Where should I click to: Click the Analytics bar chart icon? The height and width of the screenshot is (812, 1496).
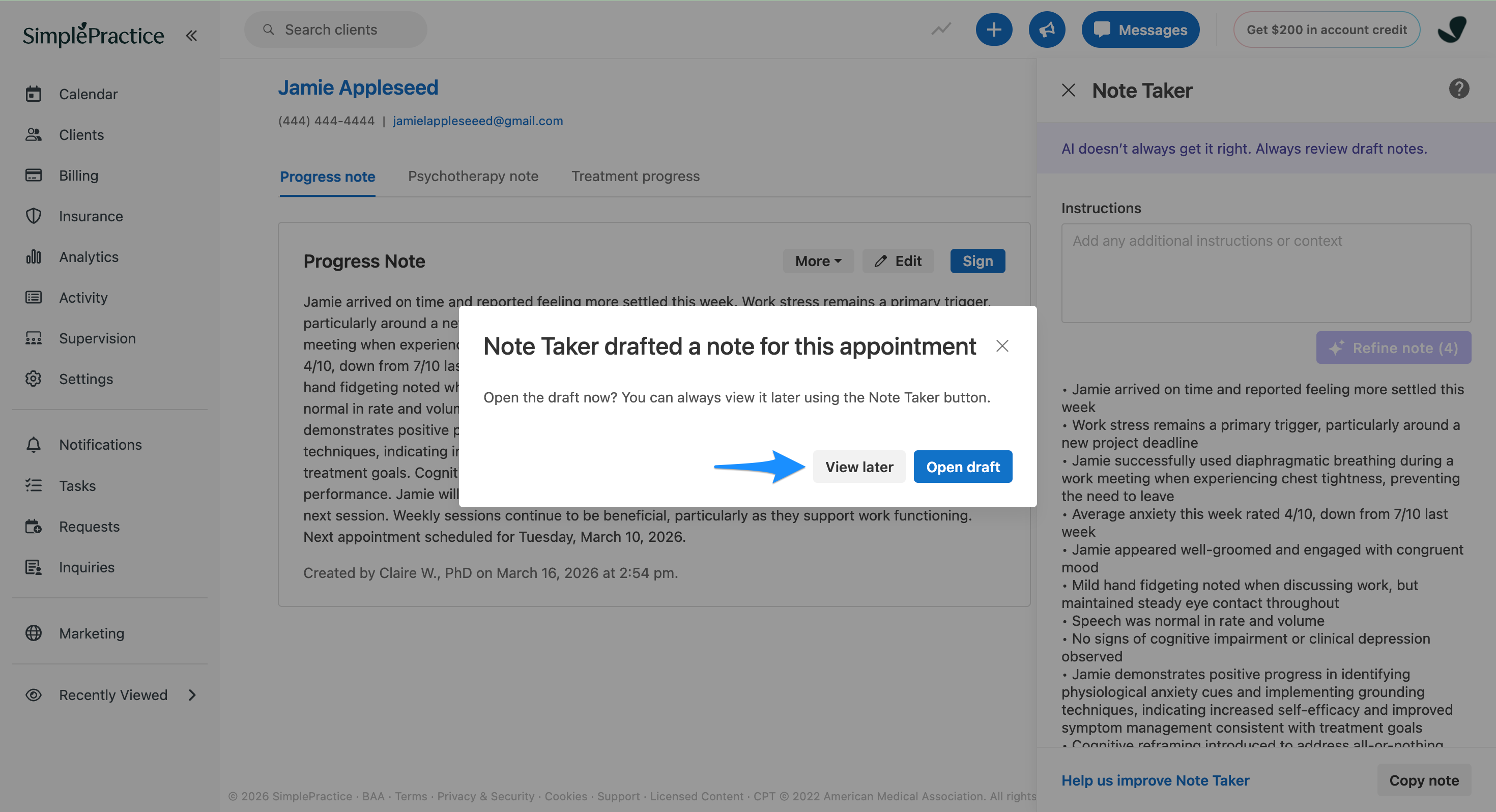pos(34,256)
